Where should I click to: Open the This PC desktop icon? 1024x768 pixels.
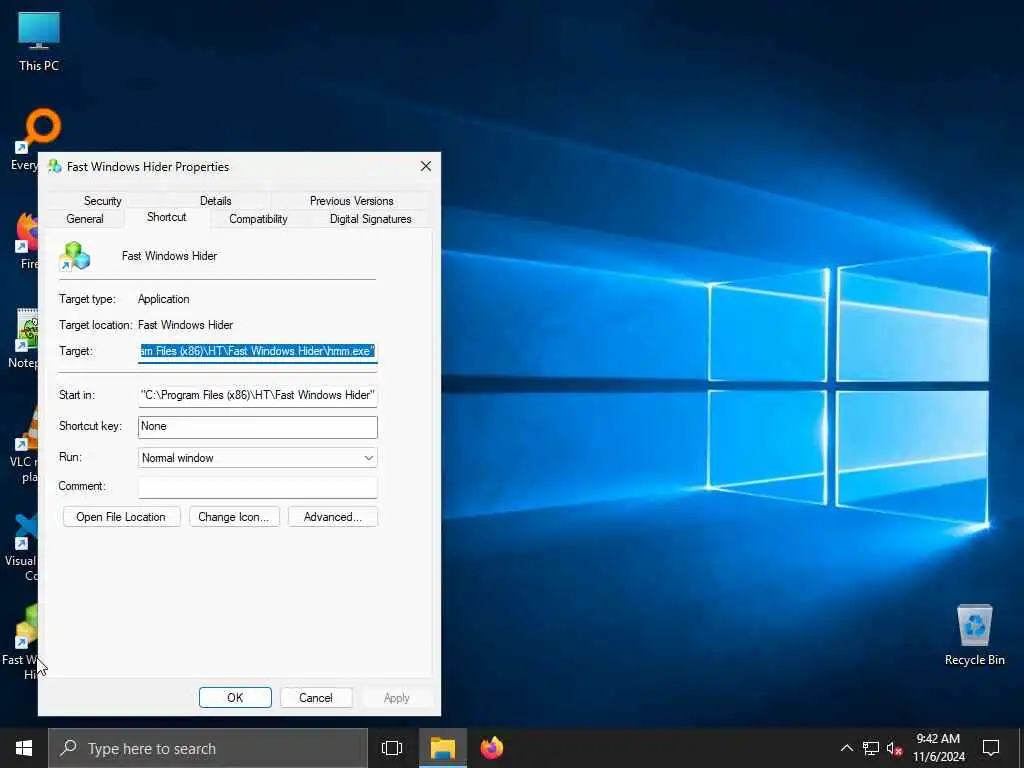[x=39, y=40]
